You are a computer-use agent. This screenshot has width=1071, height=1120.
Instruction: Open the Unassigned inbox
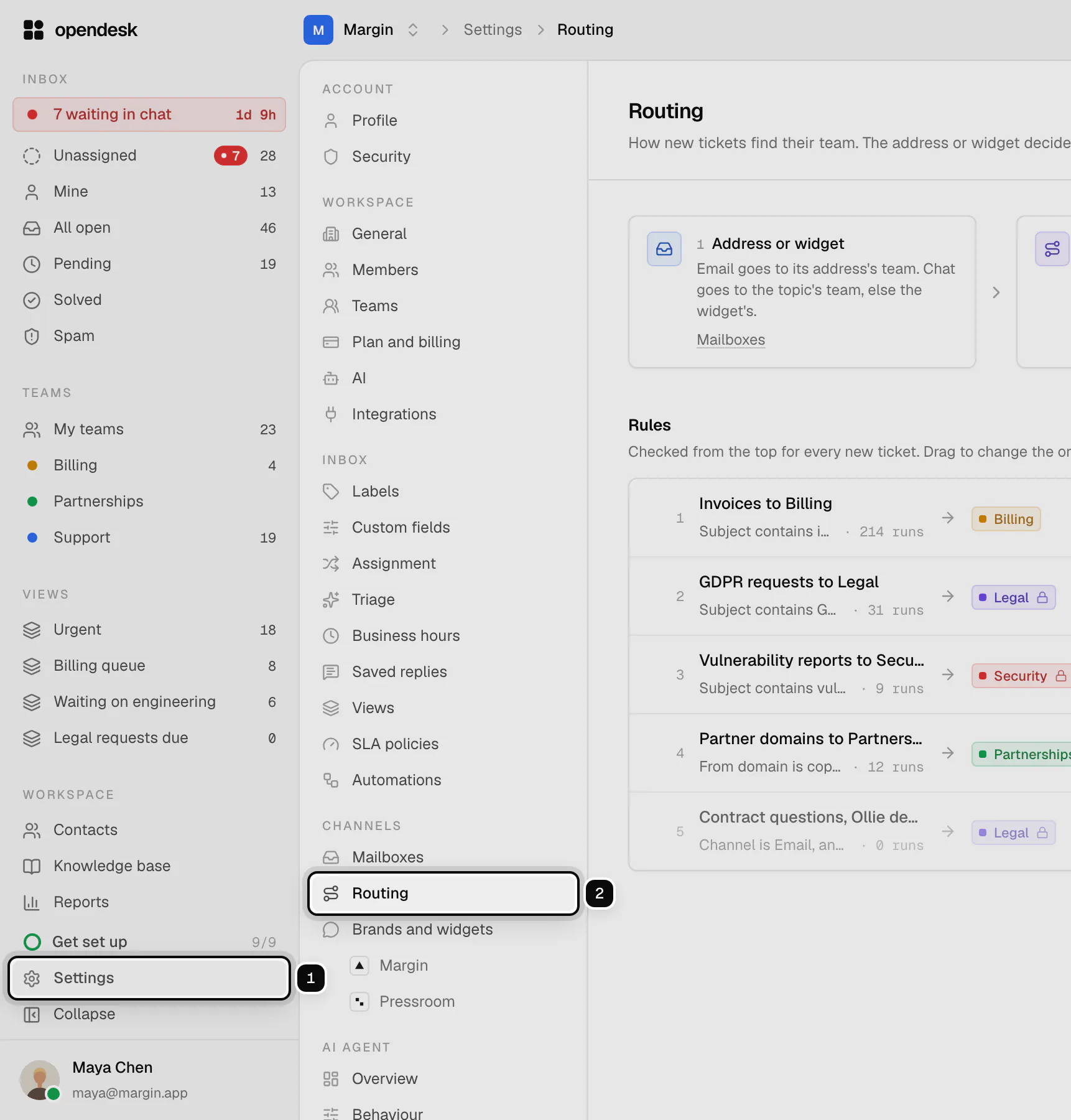click(149, 156)
